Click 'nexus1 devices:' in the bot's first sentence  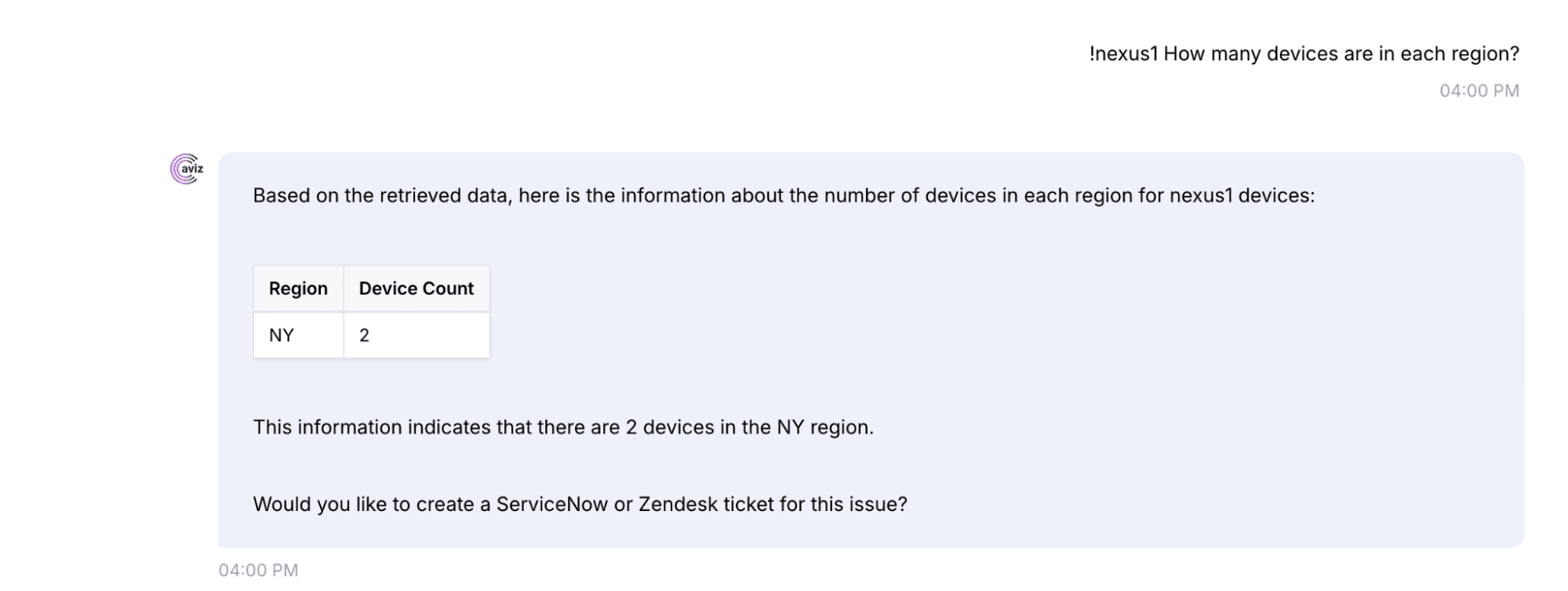[1242, 195]
